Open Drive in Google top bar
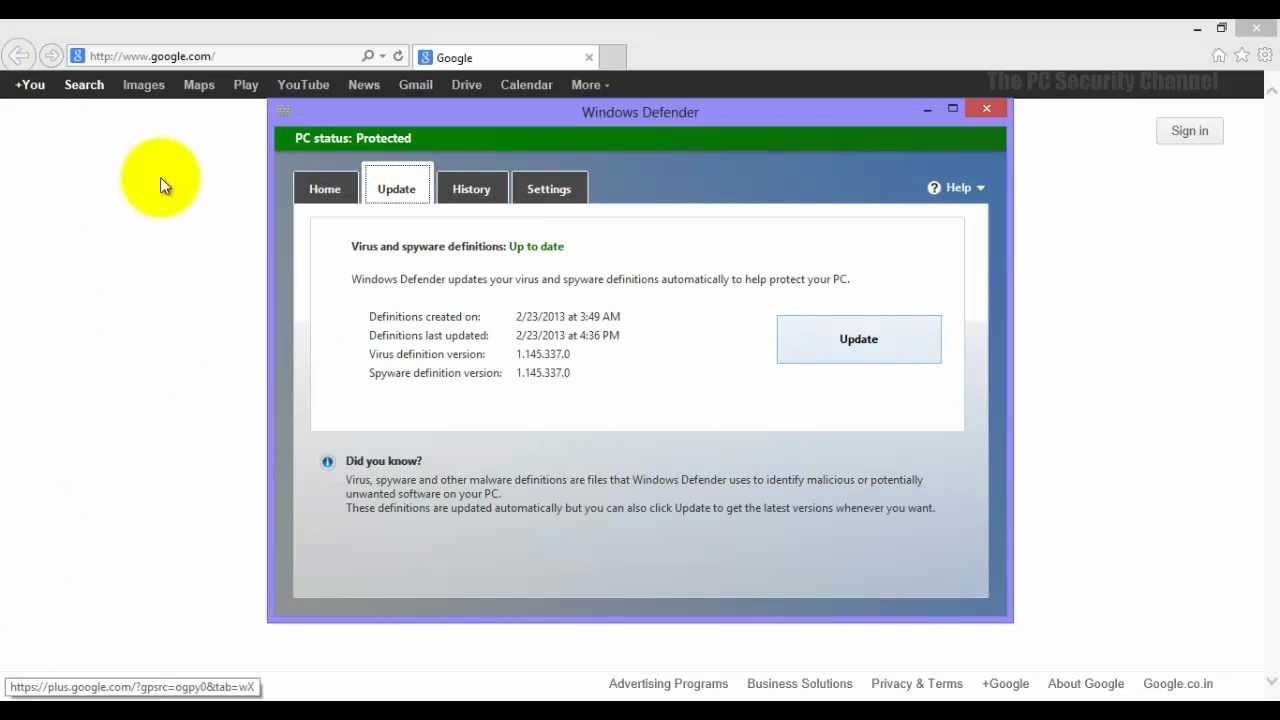 467,85
